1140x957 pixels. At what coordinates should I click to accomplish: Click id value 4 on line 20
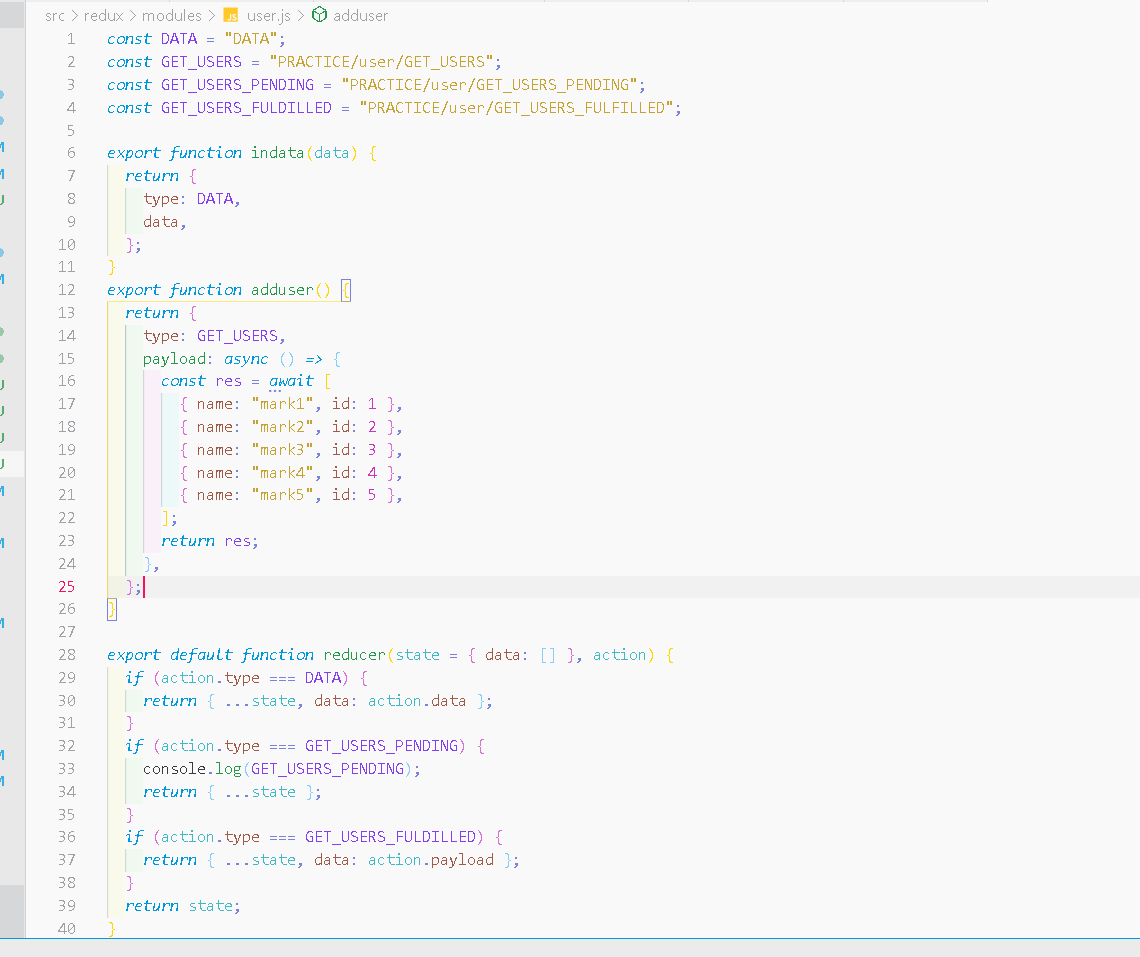tap(372, 473)
